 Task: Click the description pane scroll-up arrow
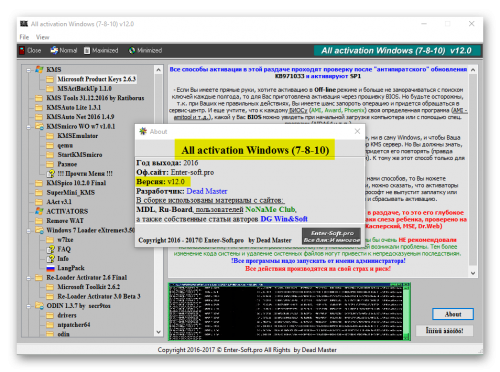click(473, 70)
